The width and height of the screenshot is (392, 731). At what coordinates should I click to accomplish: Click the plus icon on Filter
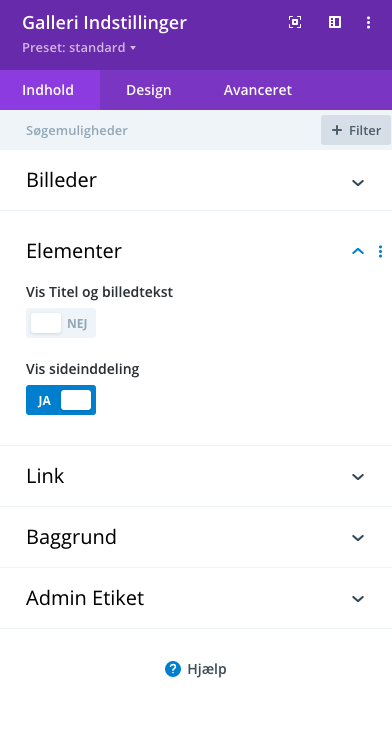coord(337,131)
